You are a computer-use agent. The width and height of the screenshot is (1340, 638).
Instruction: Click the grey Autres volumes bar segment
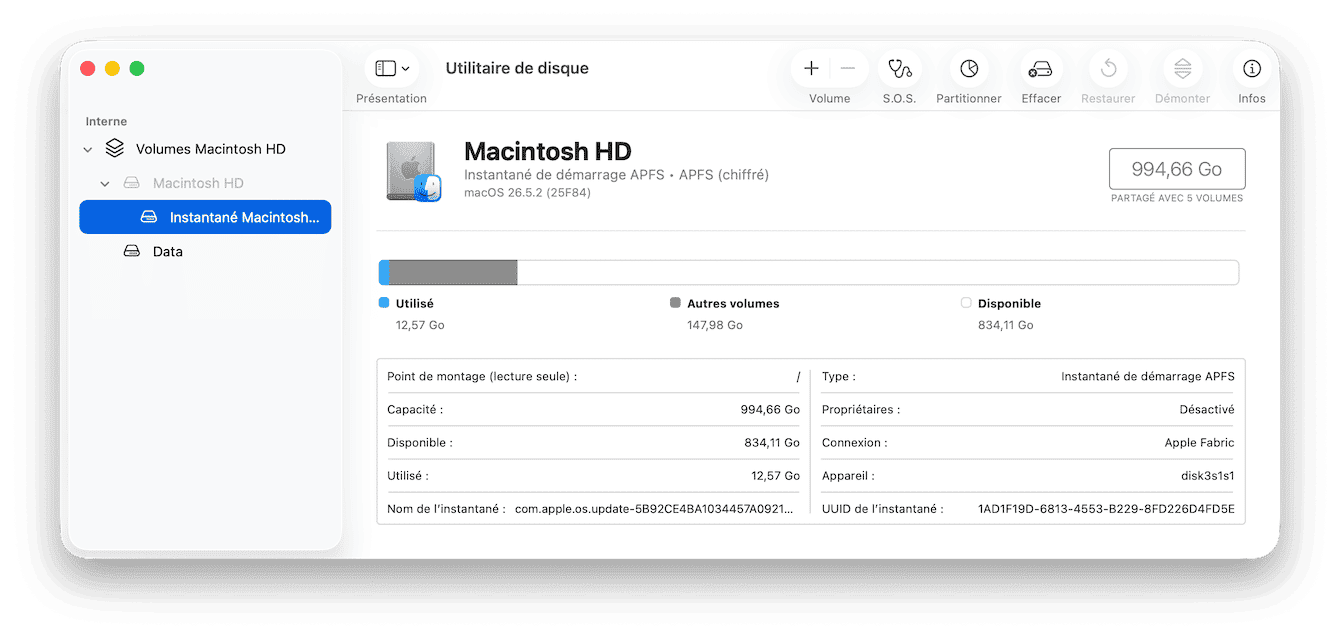[453, 272]
